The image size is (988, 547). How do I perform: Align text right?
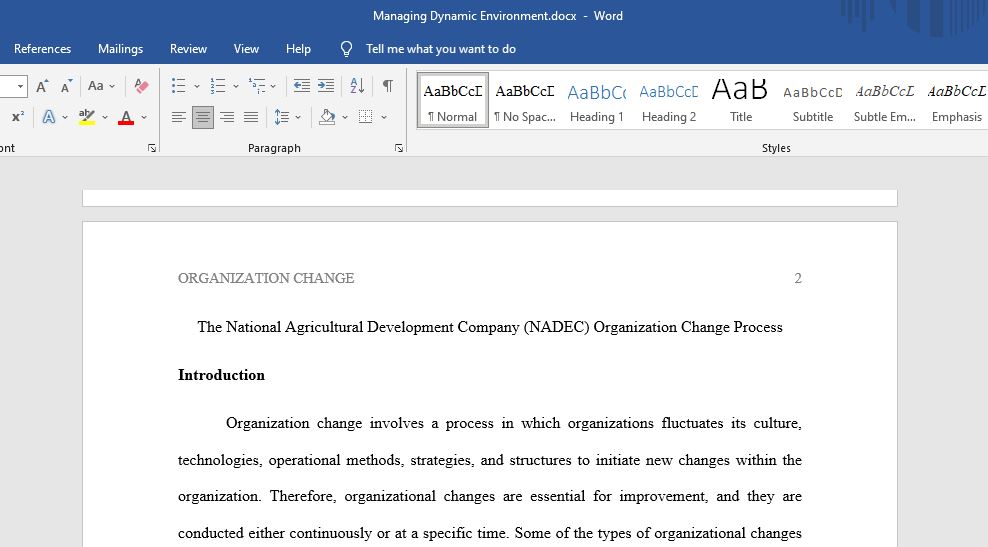coord(227,117)
